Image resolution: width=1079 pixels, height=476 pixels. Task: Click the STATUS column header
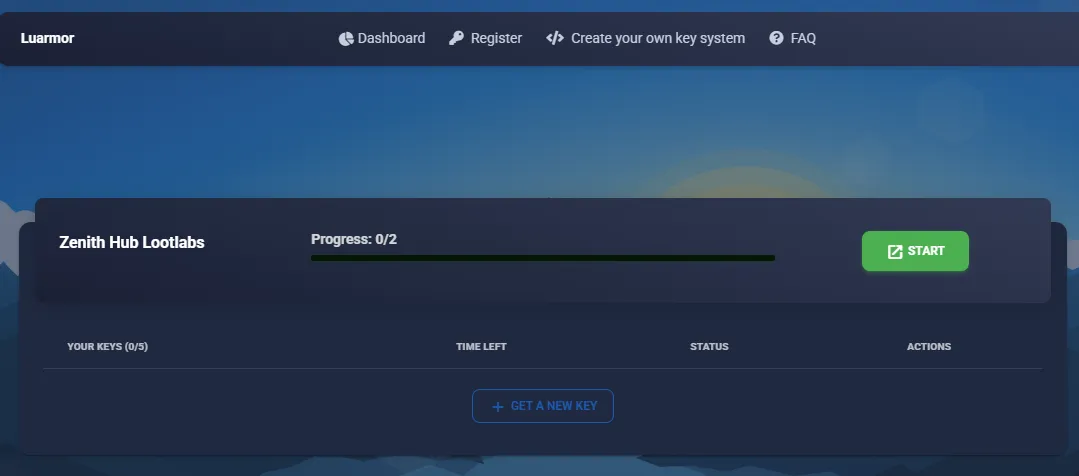tap(709, 347)
